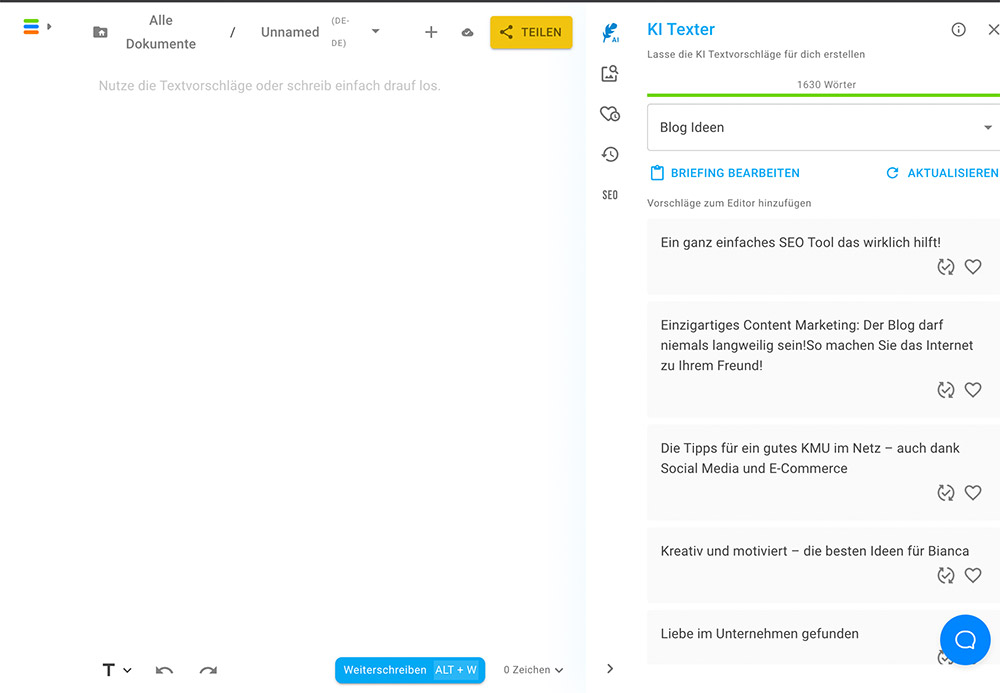
Task: Click the undo arrow icon
Action: (x=165, y=670)
